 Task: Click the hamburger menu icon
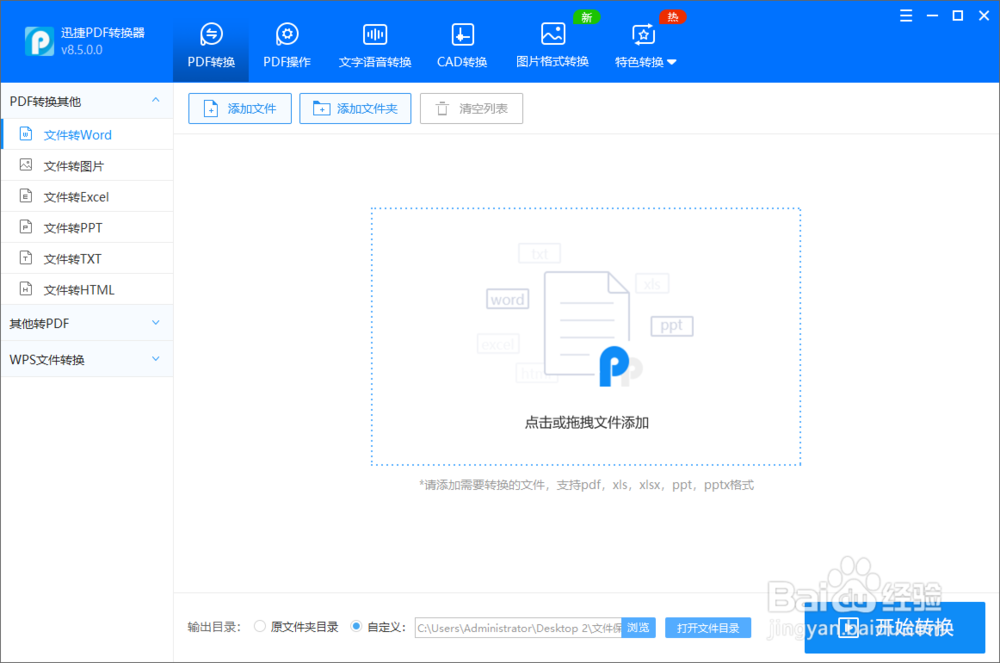[906, 16]
